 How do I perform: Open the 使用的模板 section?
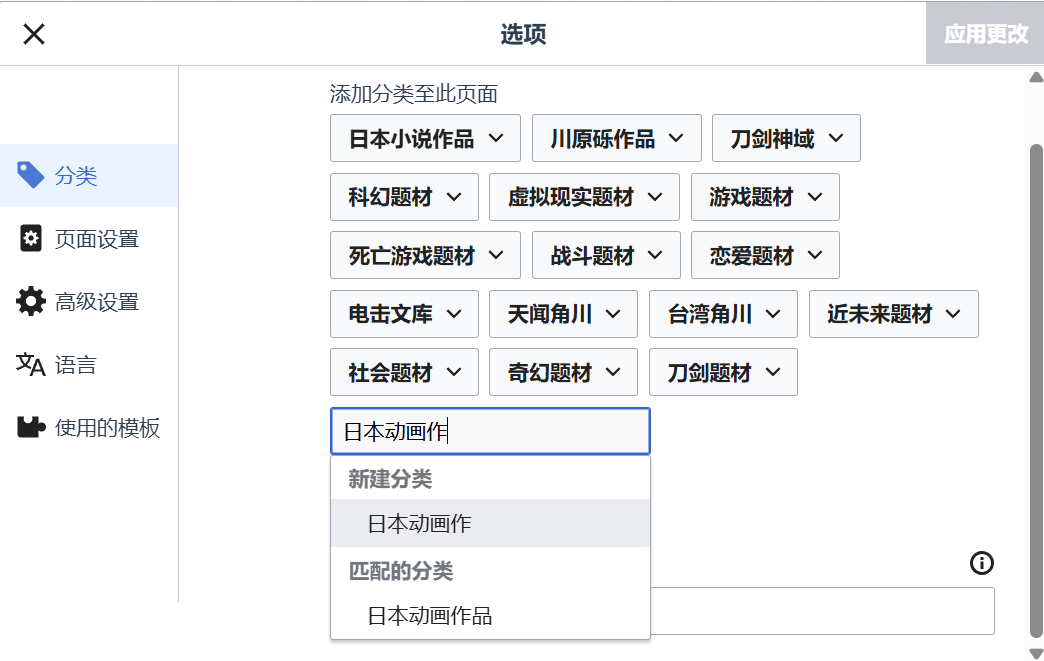click(107, 428)
